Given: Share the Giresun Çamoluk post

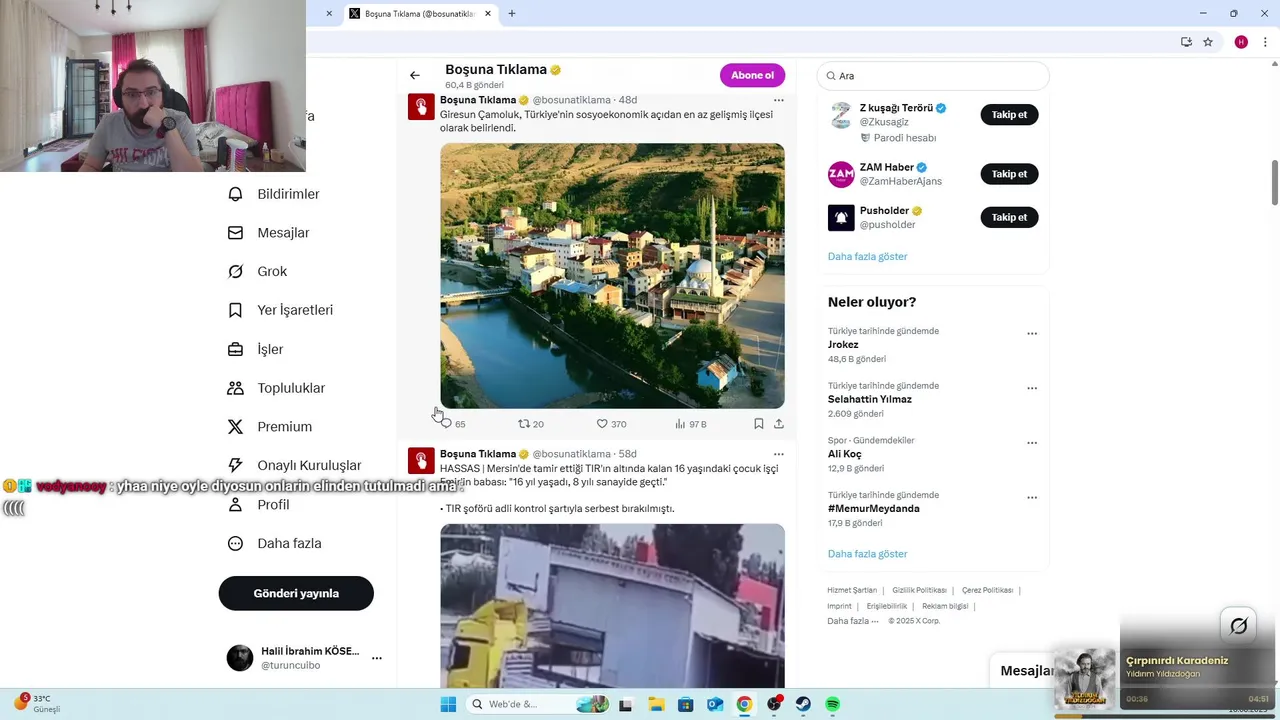Looking at the screenshot, I should (779, 424).
